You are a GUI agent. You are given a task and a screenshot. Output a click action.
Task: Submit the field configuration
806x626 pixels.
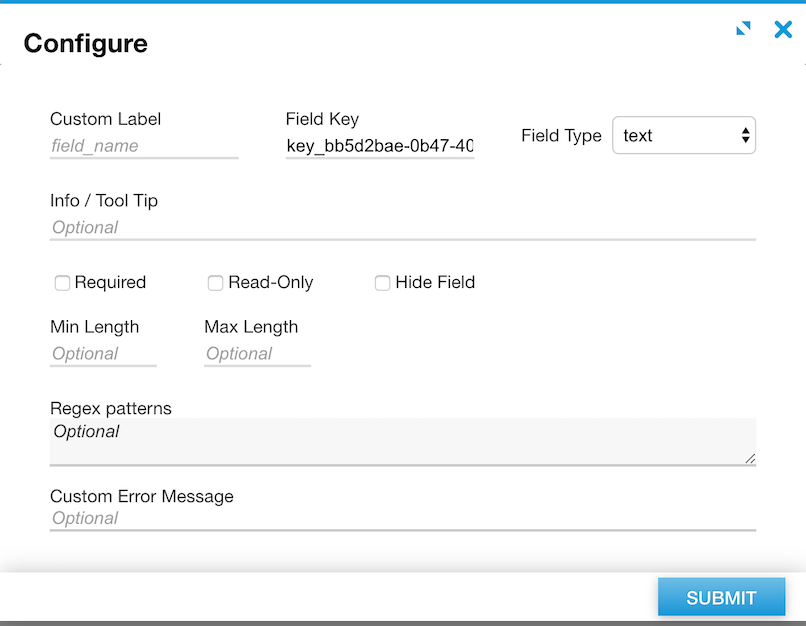[721, 598]
